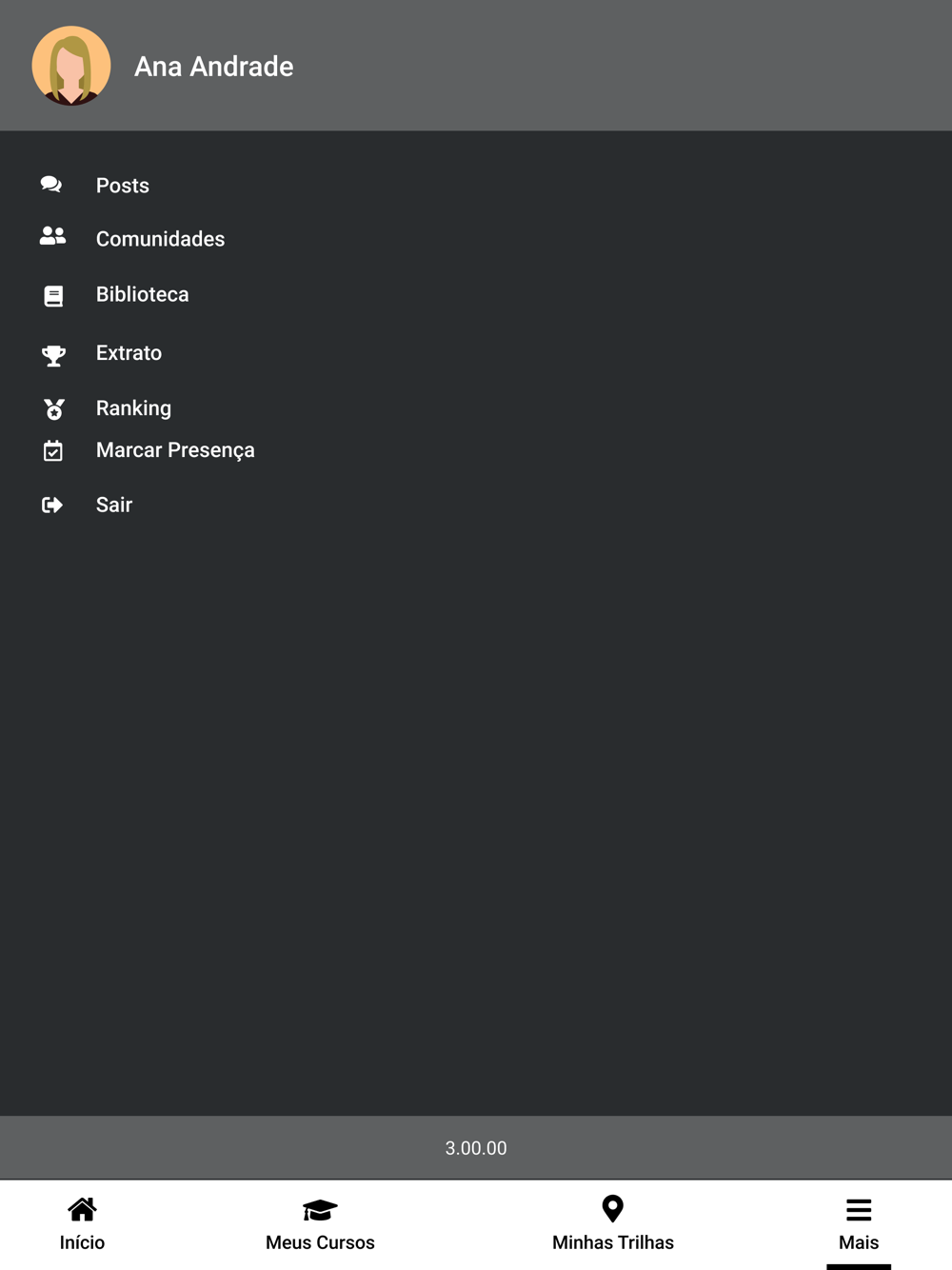Viewport: 952px width, 1270px height.
Task: Click the Meus Cursos graduation cap icon
Action: point(320,1210)
